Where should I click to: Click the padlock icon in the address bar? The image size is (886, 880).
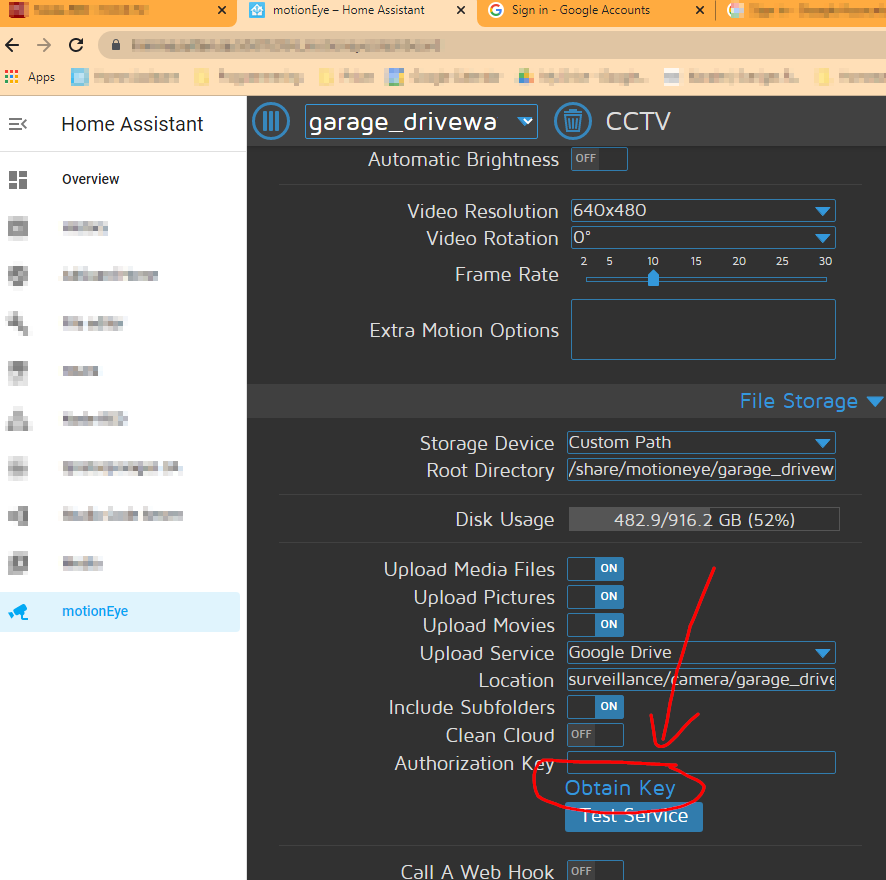[119, 45]
